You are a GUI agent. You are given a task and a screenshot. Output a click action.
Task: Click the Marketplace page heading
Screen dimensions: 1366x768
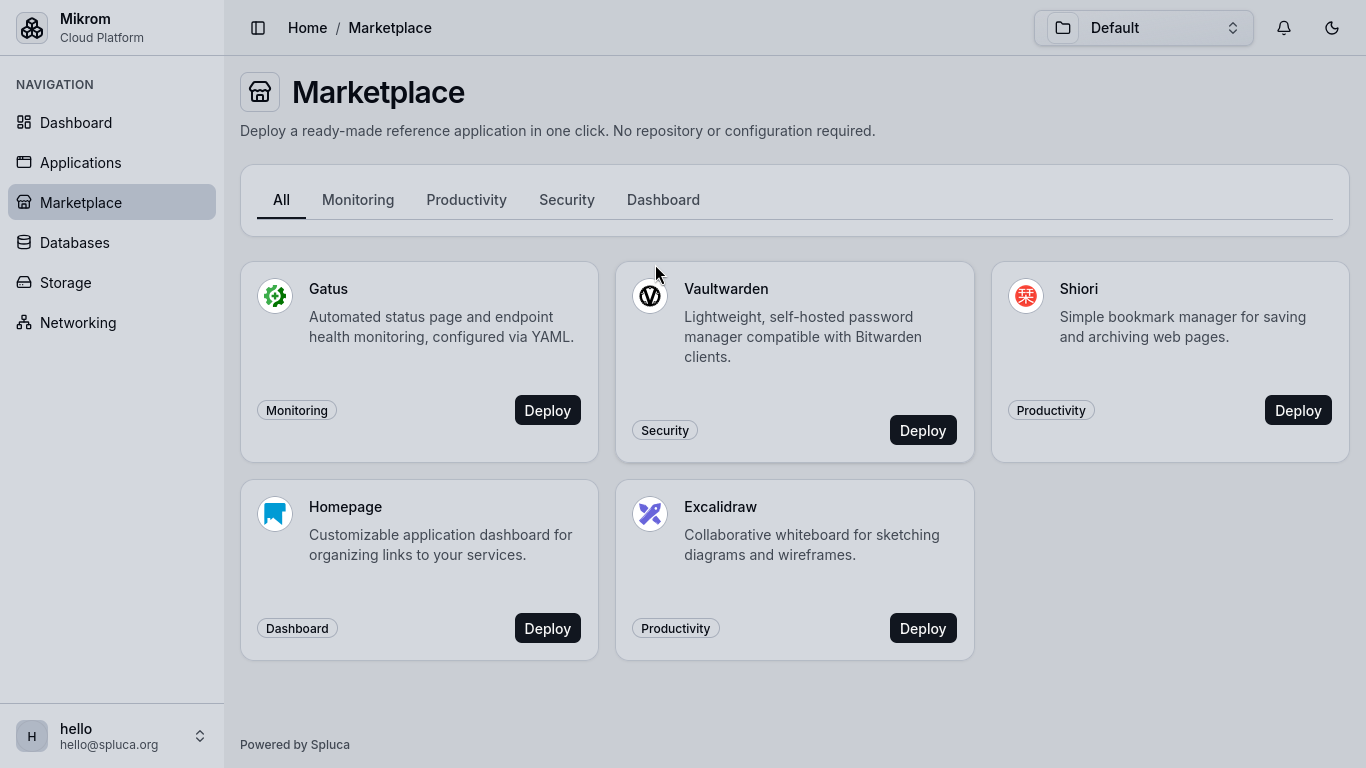378,92
